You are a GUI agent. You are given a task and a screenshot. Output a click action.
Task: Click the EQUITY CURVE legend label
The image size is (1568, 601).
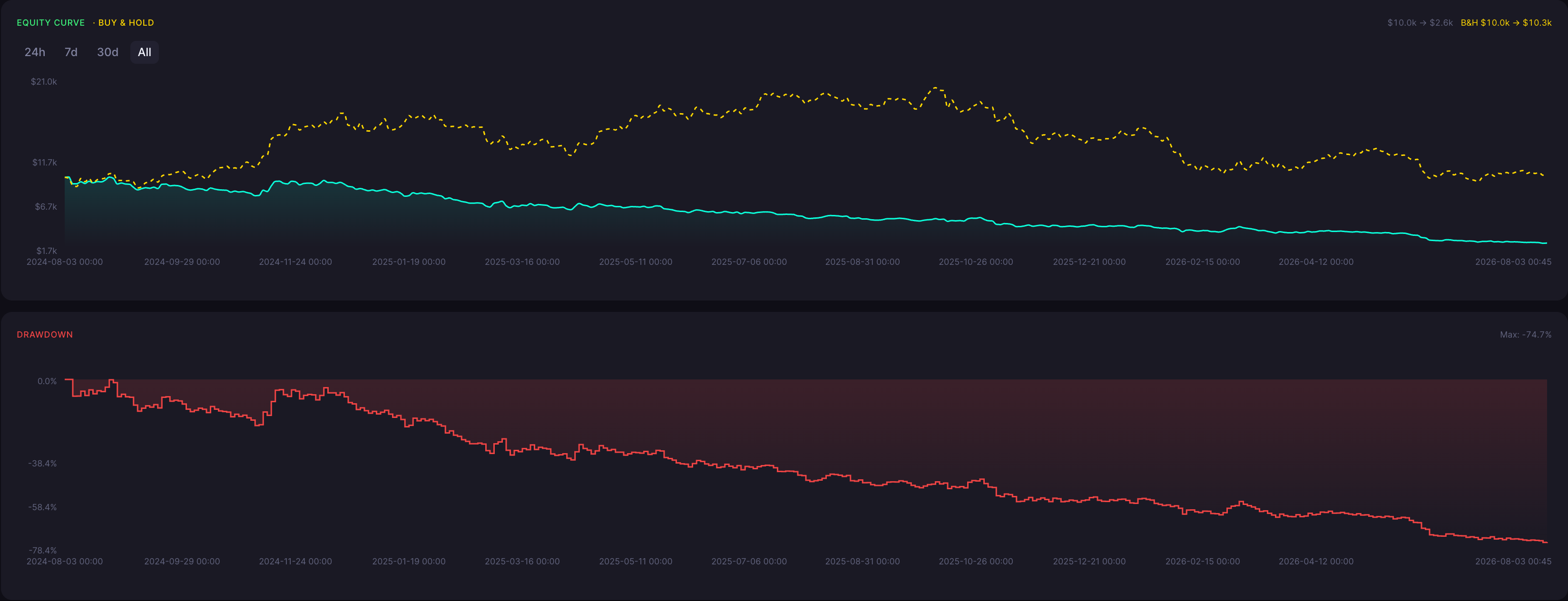click(x=51, y=22)
